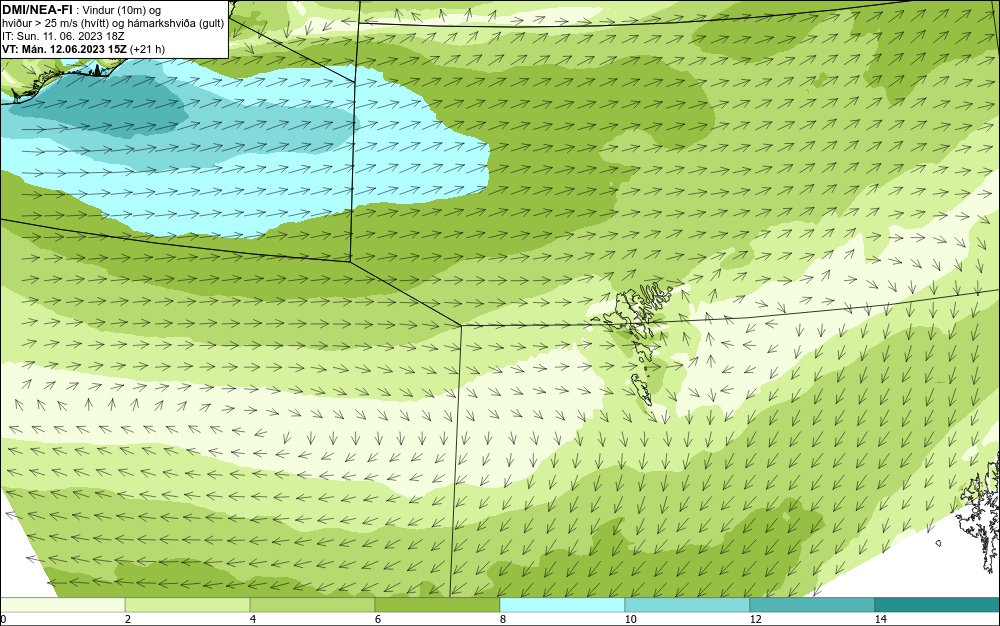Click the "Vindur (10m) og" header text
1000x626 pixels.
pos(122,10)
